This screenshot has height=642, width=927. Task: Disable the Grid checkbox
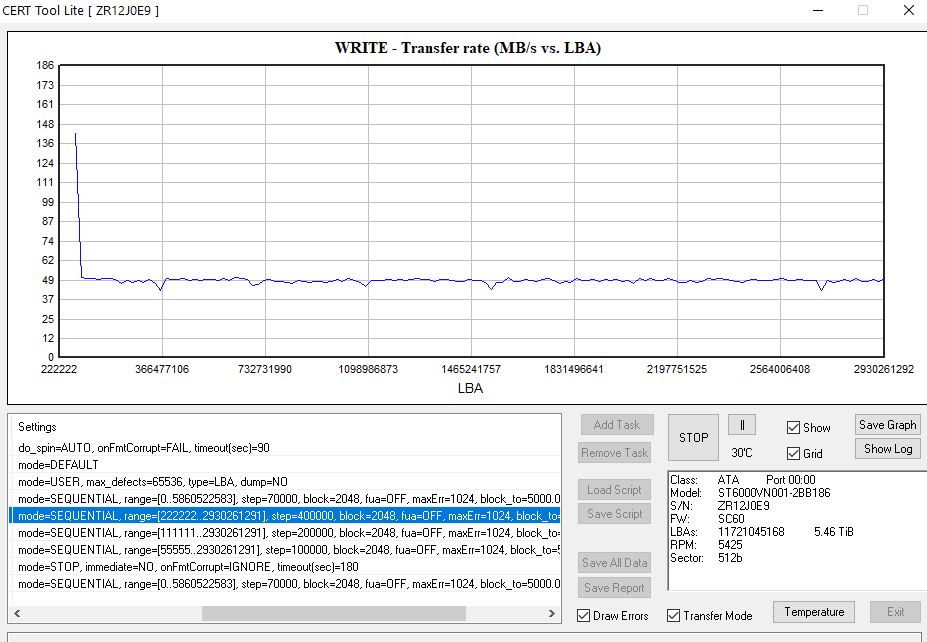[794, 454]
